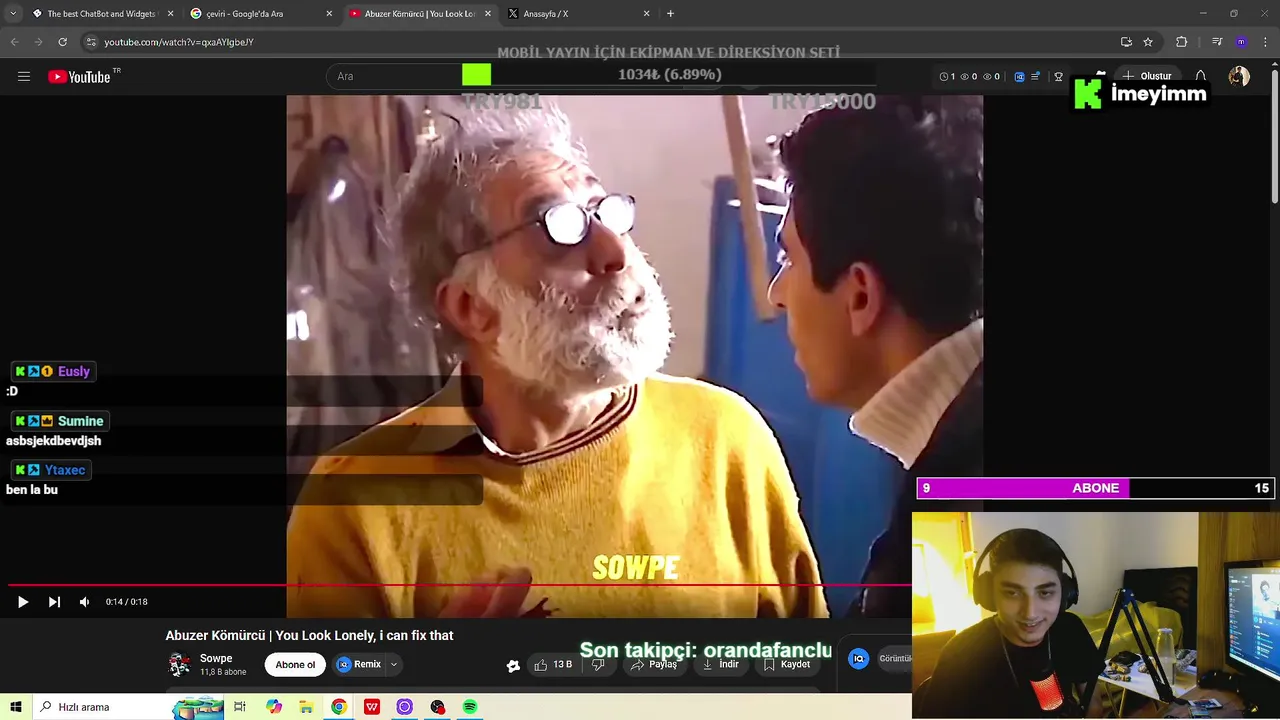The image size is (1280, 720).
Task: Open Copilot from the taskbar
Action: tap(274, 707)
